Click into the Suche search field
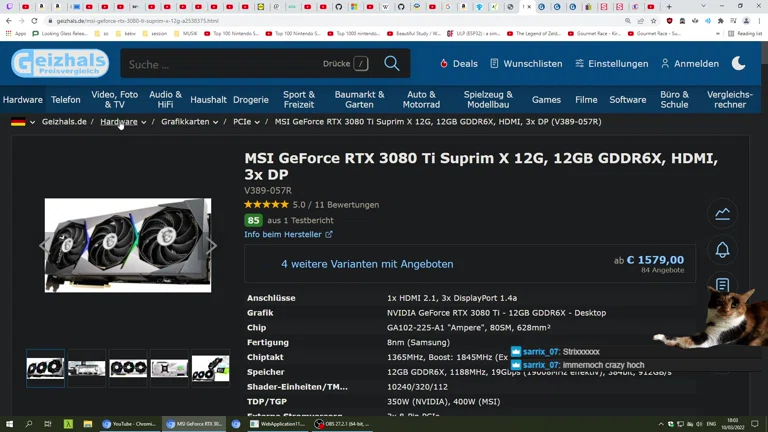Viewport: 768px width, 432px height. [x=220, y=64]
